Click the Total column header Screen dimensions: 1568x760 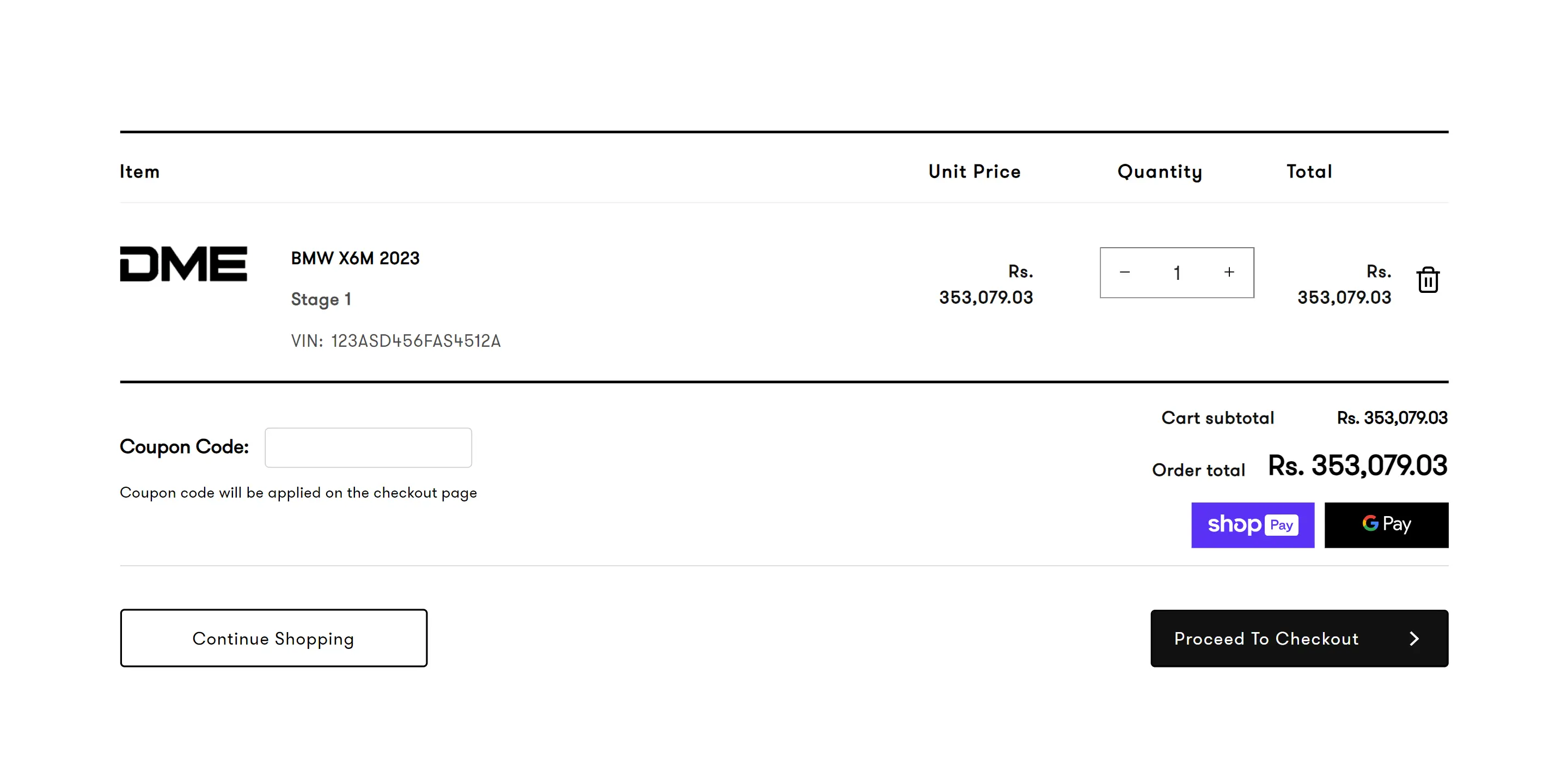coord(1309,171)
